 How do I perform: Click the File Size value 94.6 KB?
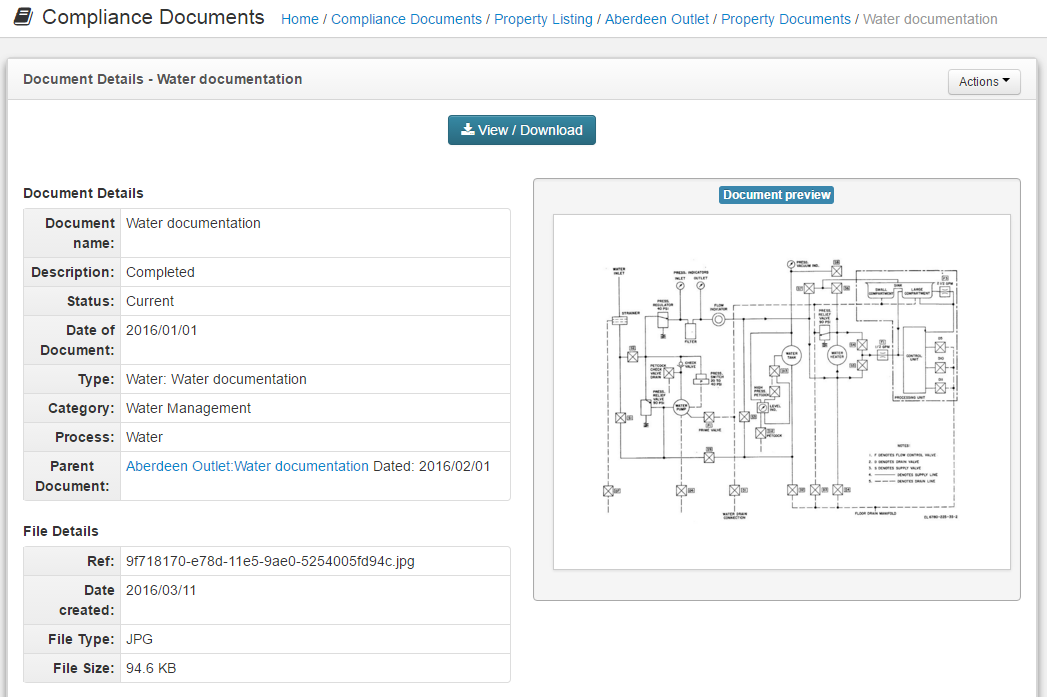[x=151, y=668]
